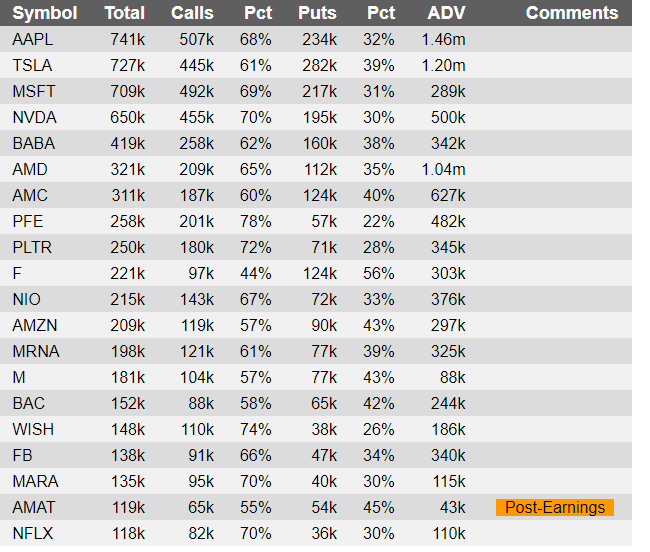Open the Comments column header
This screenshot has width=650, height=552.
point(572,13)
